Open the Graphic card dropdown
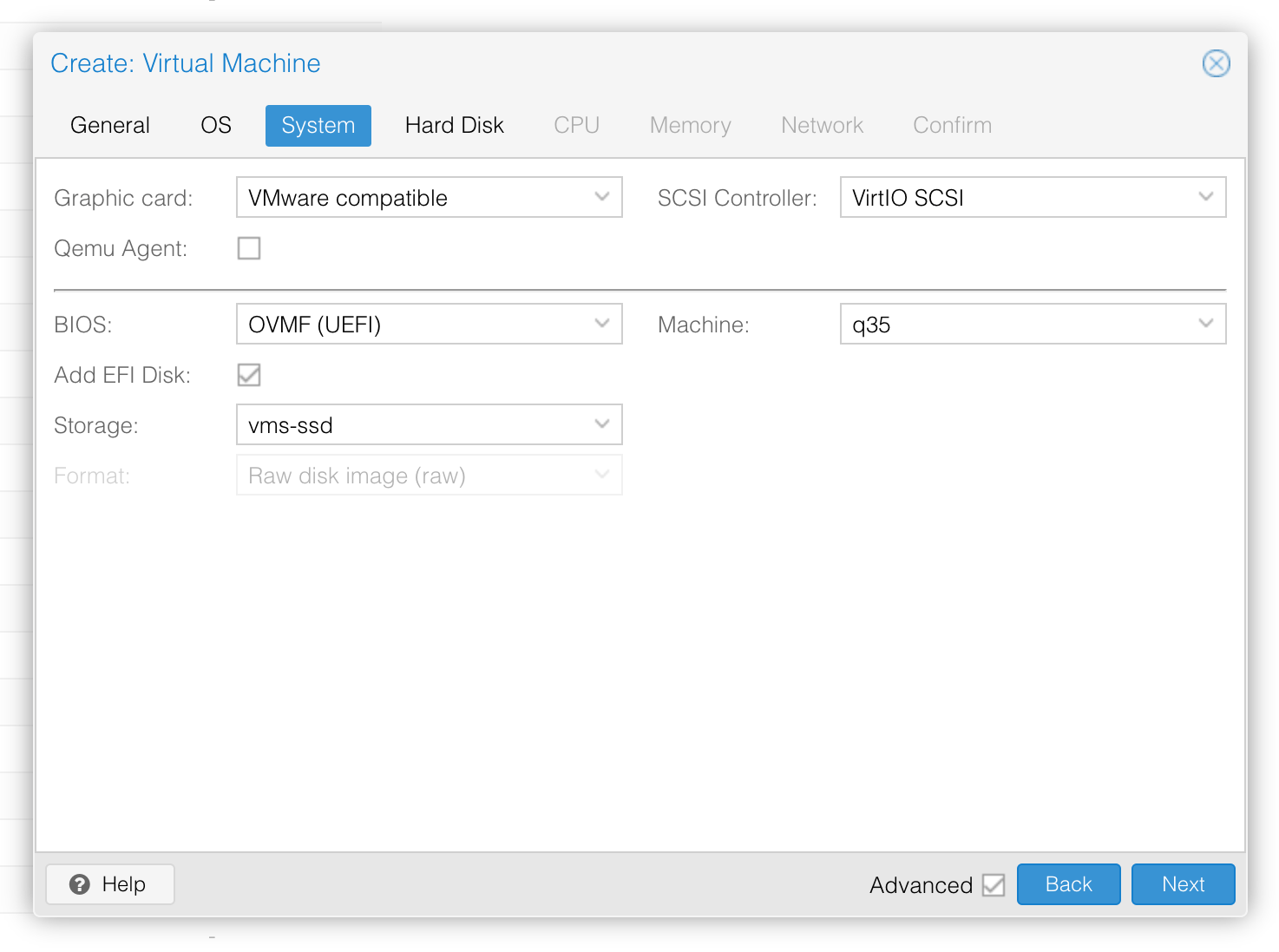The width and height of the screenshot is (1279, 952). pyautogui.click(x=601, y=197)
